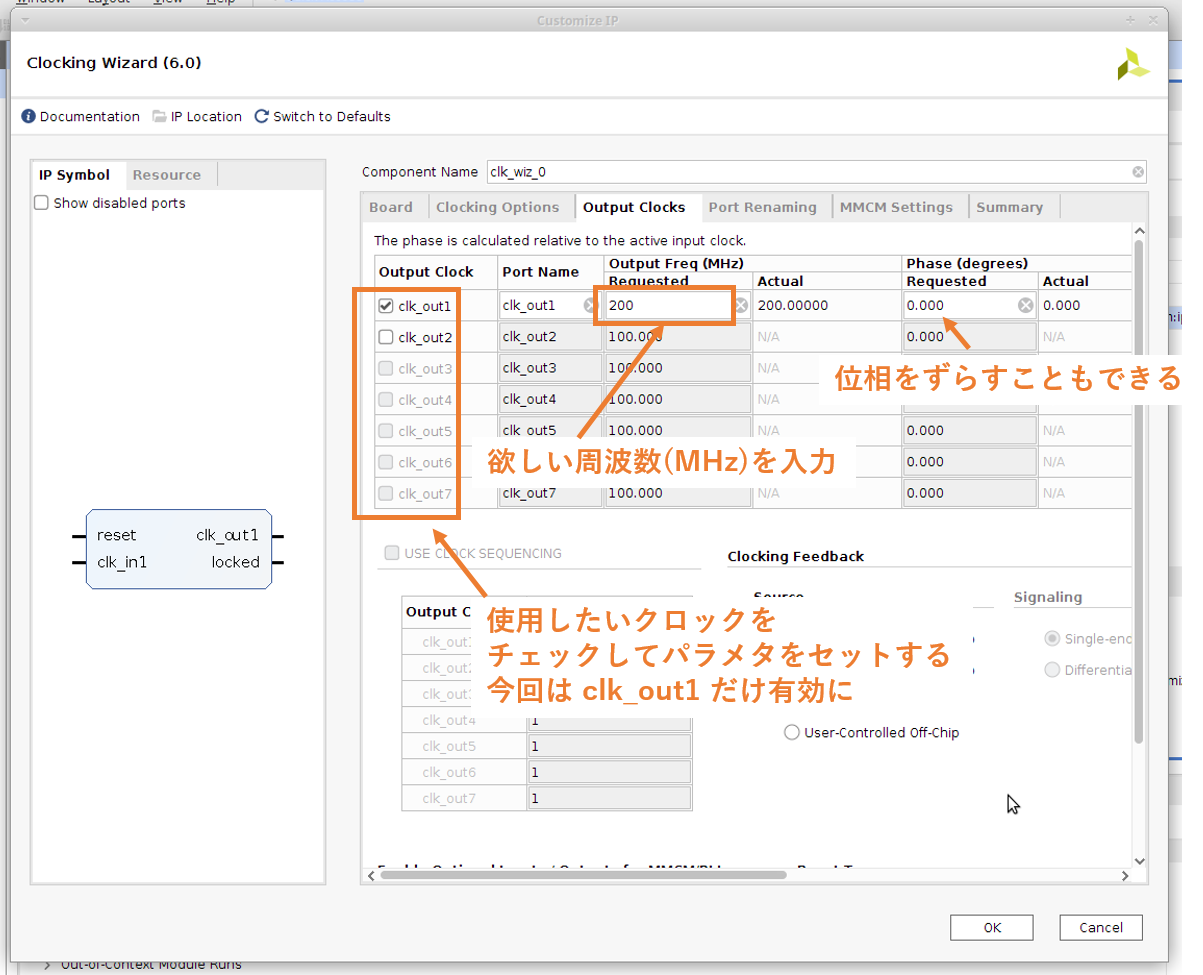Click the Switch to Defaults refresh icon
The image size is (1203, 975).
point(262,117)
